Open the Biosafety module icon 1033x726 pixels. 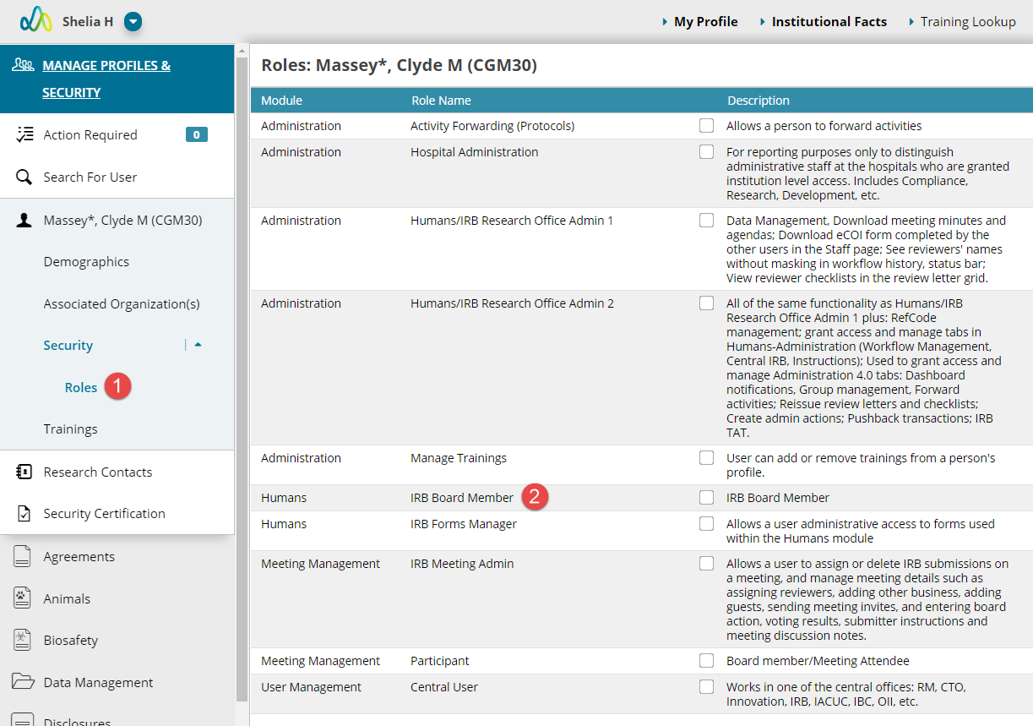tap(22, 640)
